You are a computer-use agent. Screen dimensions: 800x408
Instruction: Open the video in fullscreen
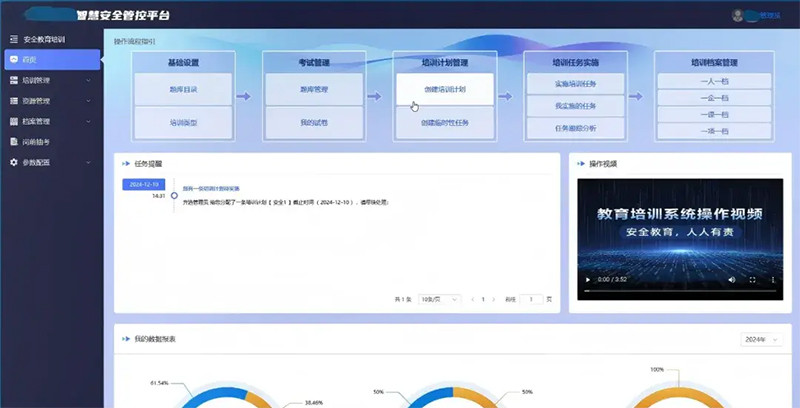(x=752, y=279)
